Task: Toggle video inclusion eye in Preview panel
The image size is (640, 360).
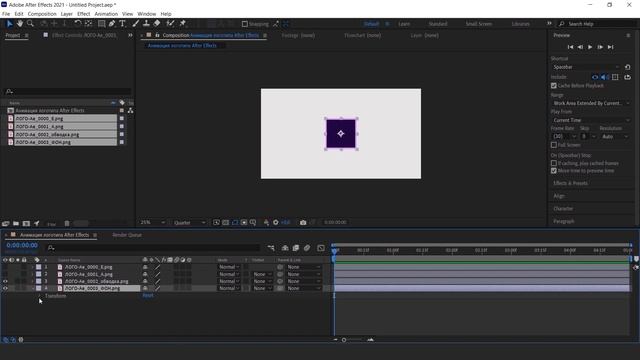Action: pos(595,77)
